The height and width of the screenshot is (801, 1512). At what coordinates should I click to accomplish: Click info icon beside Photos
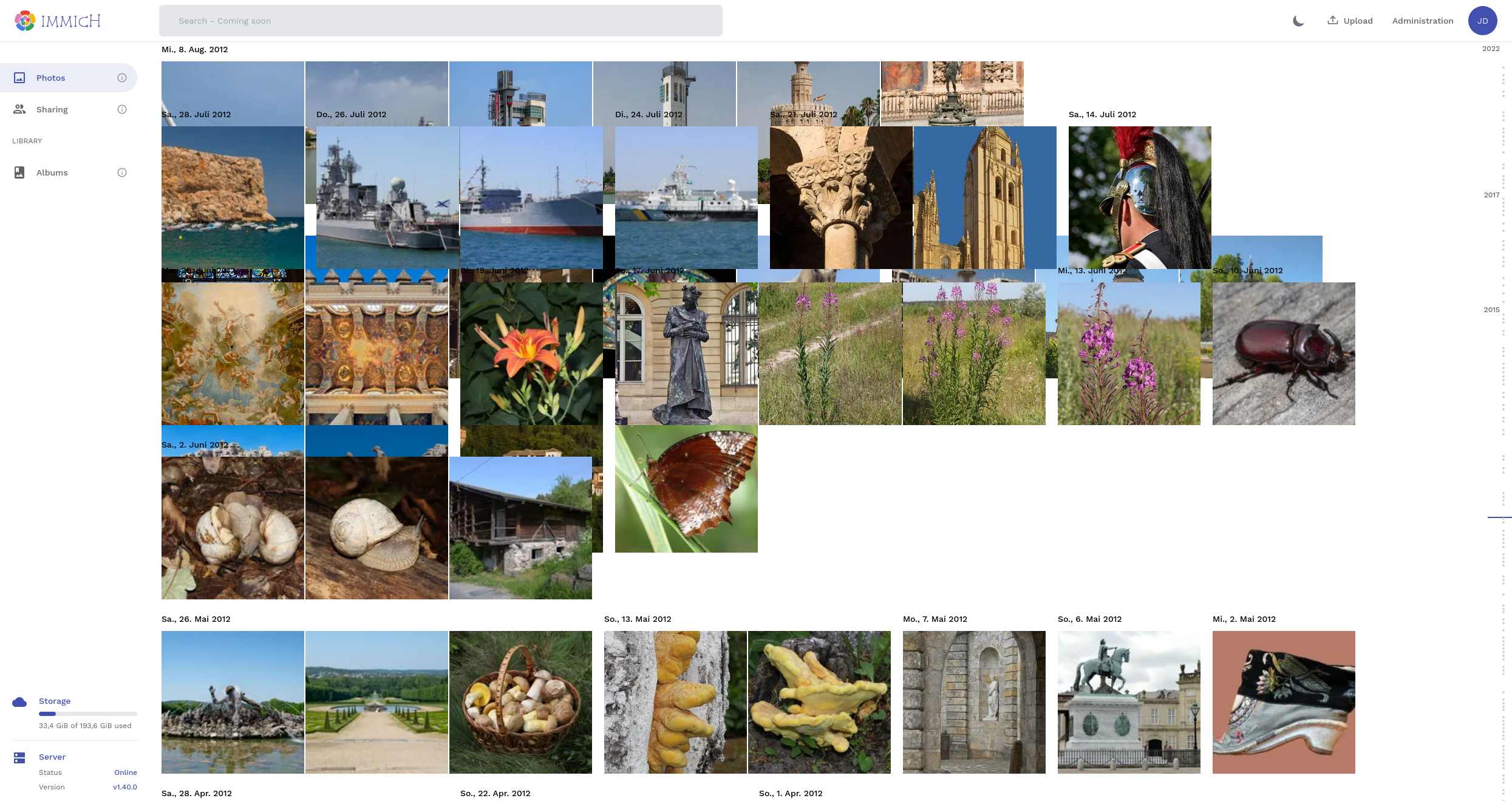point(122,78)
